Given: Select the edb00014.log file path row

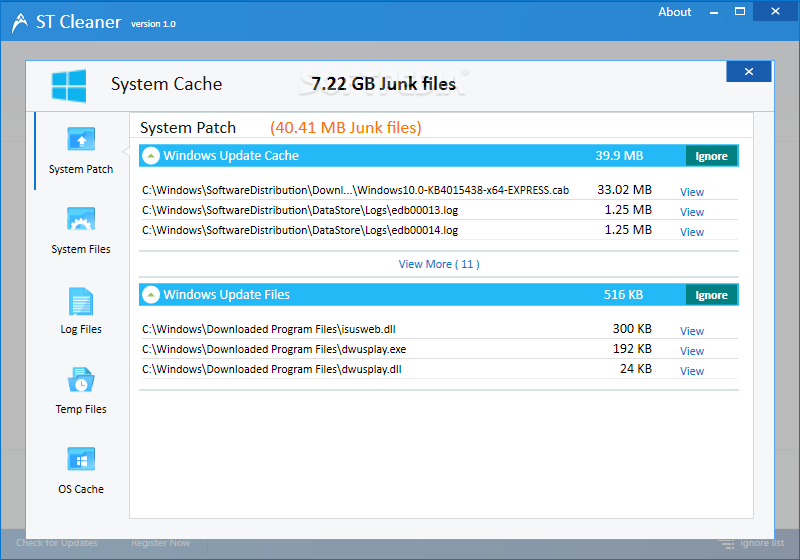Looking at the screenshot, I should coord(300,230).
